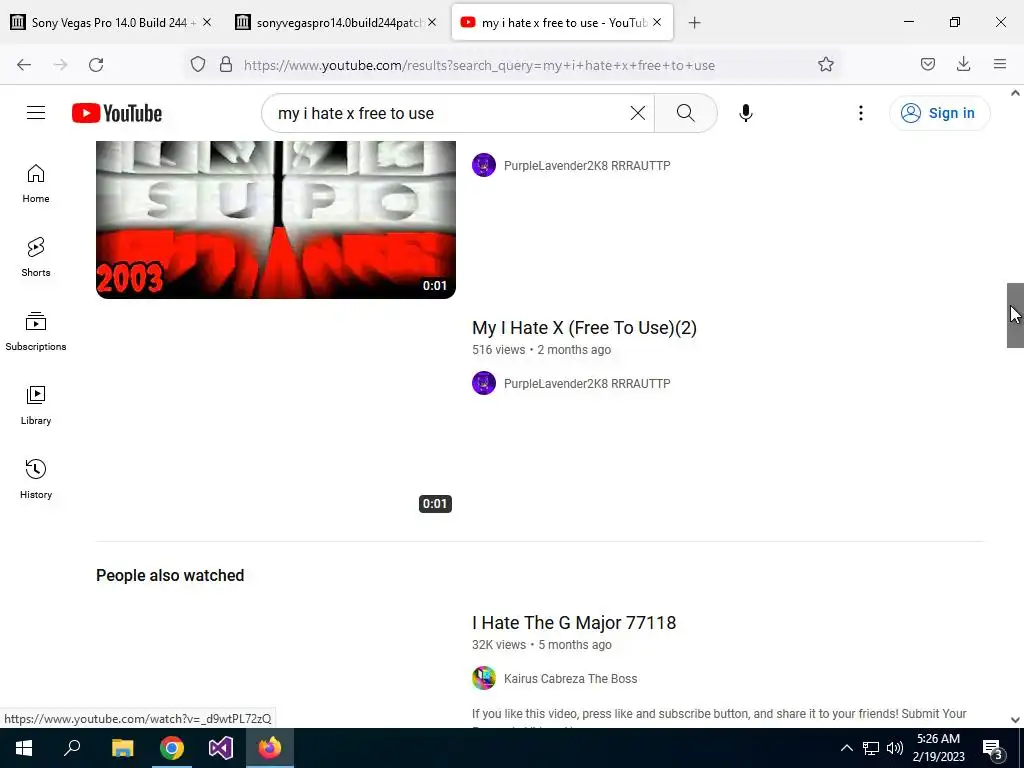Go back with the browser back arrow
Image resolution: width=1024 pixels, height=768 pixels.
click(x=24, y=65)
